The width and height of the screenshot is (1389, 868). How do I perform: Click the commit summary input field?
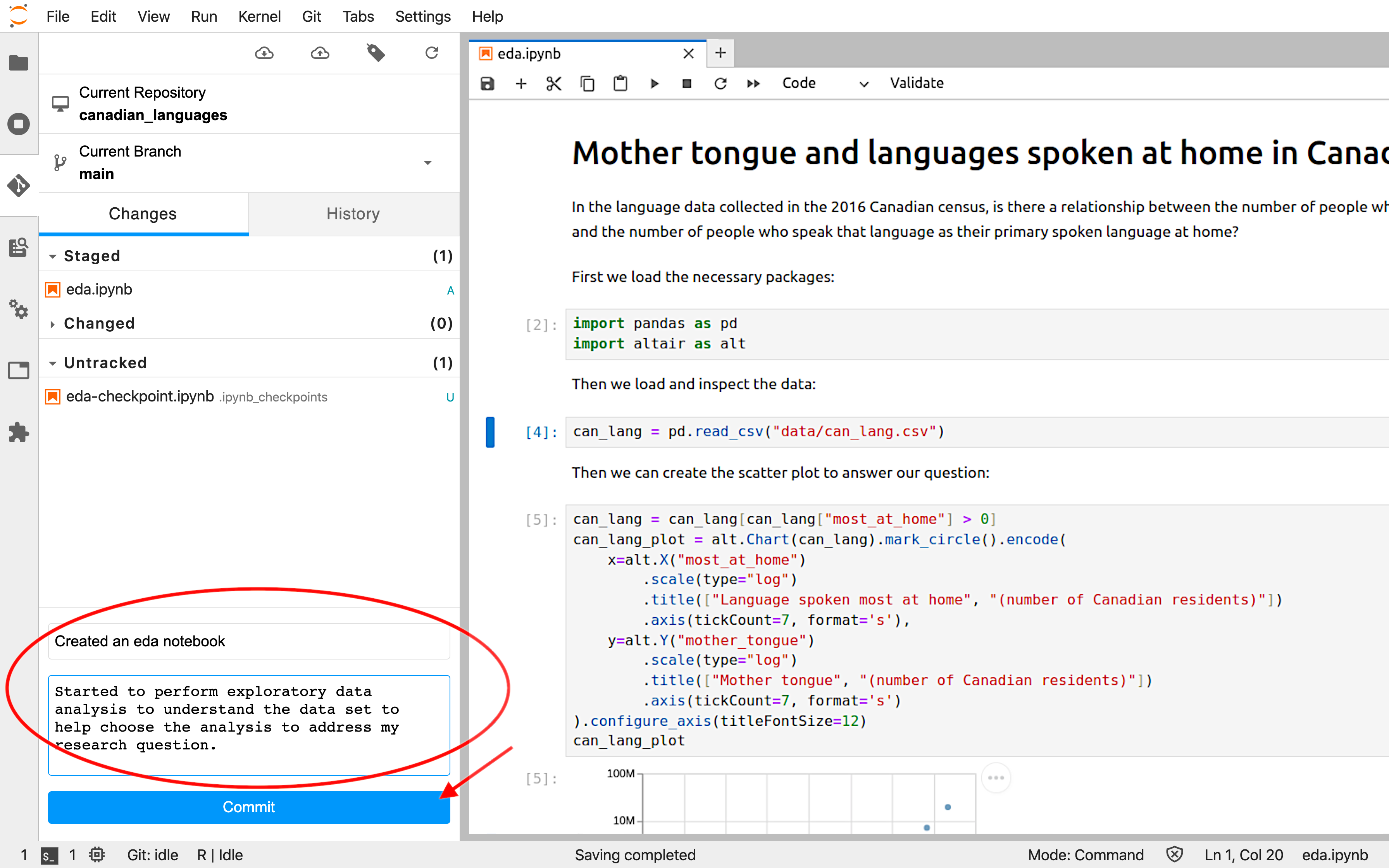tap(248, 641)
